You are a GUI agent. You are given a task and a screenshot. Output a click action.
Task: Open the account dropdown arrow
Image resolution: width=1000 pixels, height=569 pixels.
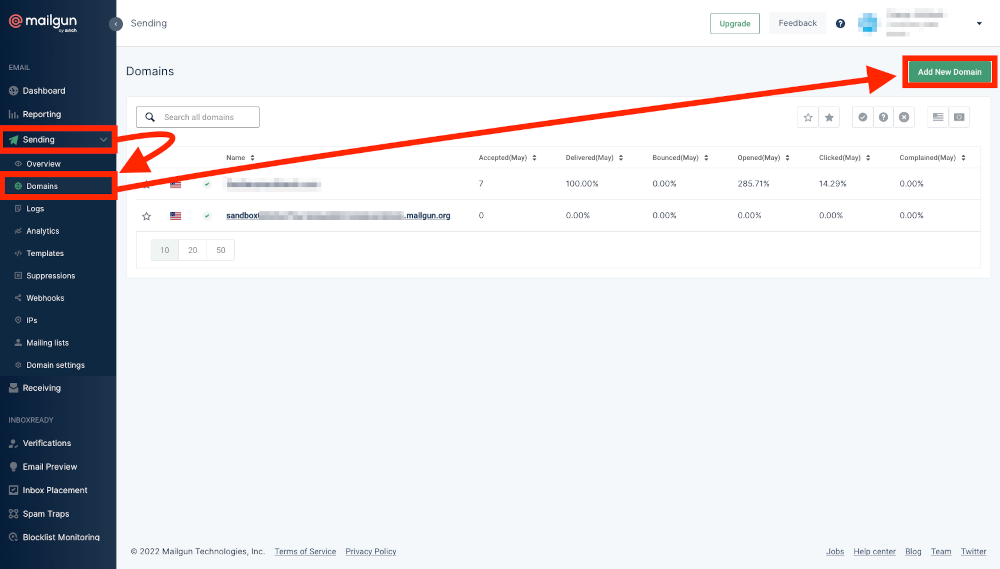point(979,24)
